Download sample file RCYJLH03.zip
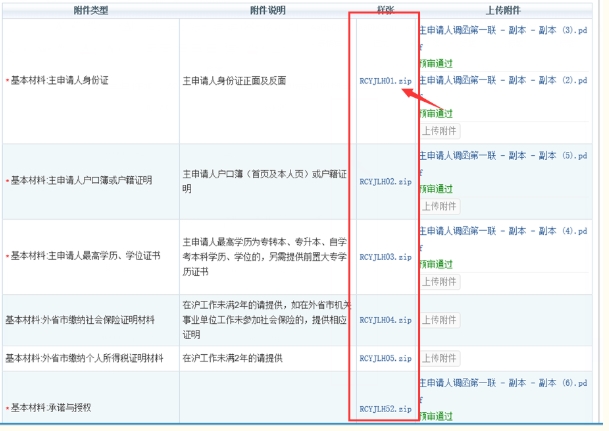Screen dimensions: 609x431 pos(385,257)
